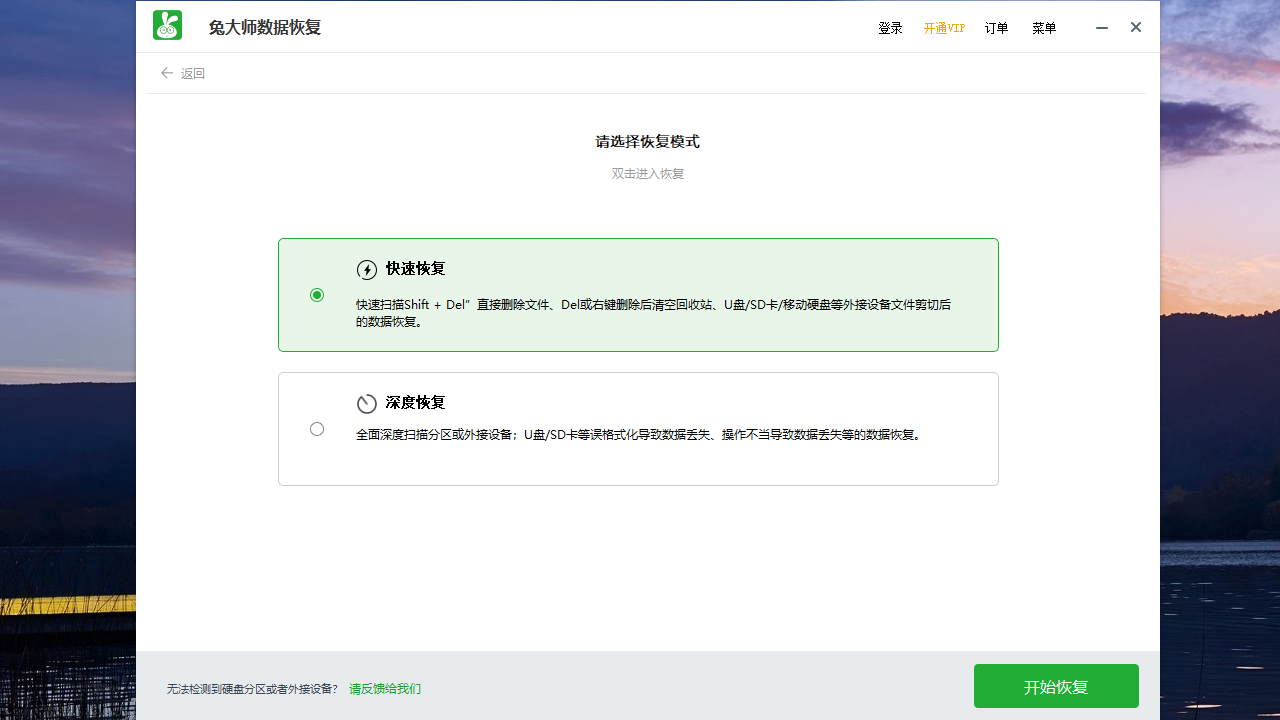Screen dimensions: 1280x720
Task: Click the back arrow to return
Action: [167, 73]
